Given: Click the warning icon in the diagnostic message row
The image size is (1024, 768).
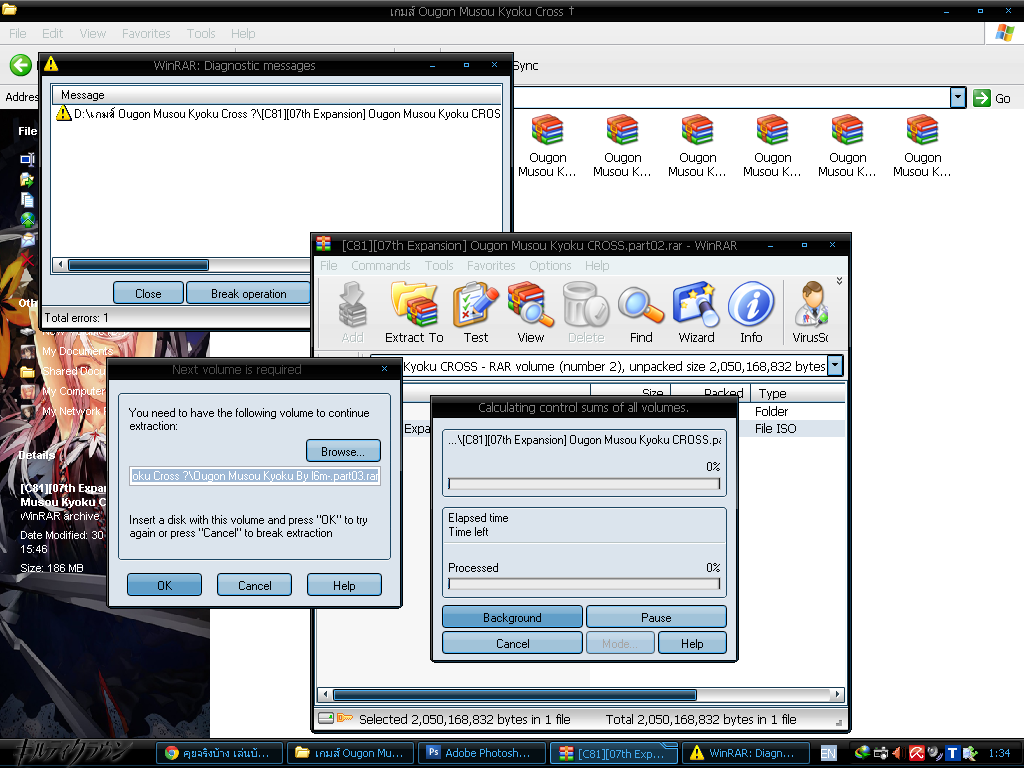Looking at the screenshot, I should tap(63, 113).
